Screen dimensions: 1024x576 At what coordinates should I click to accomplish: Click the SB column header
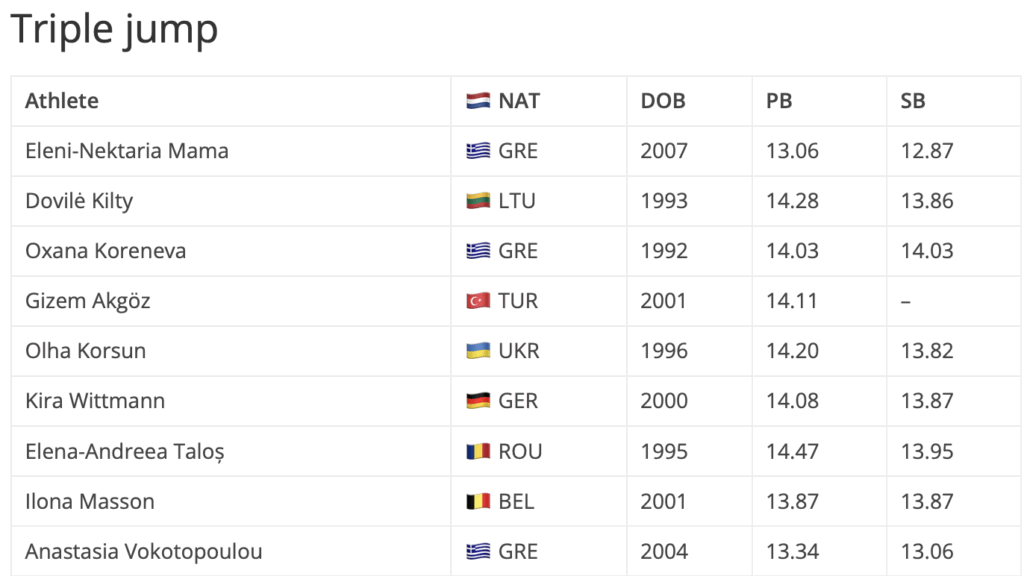tap(912, 101)
